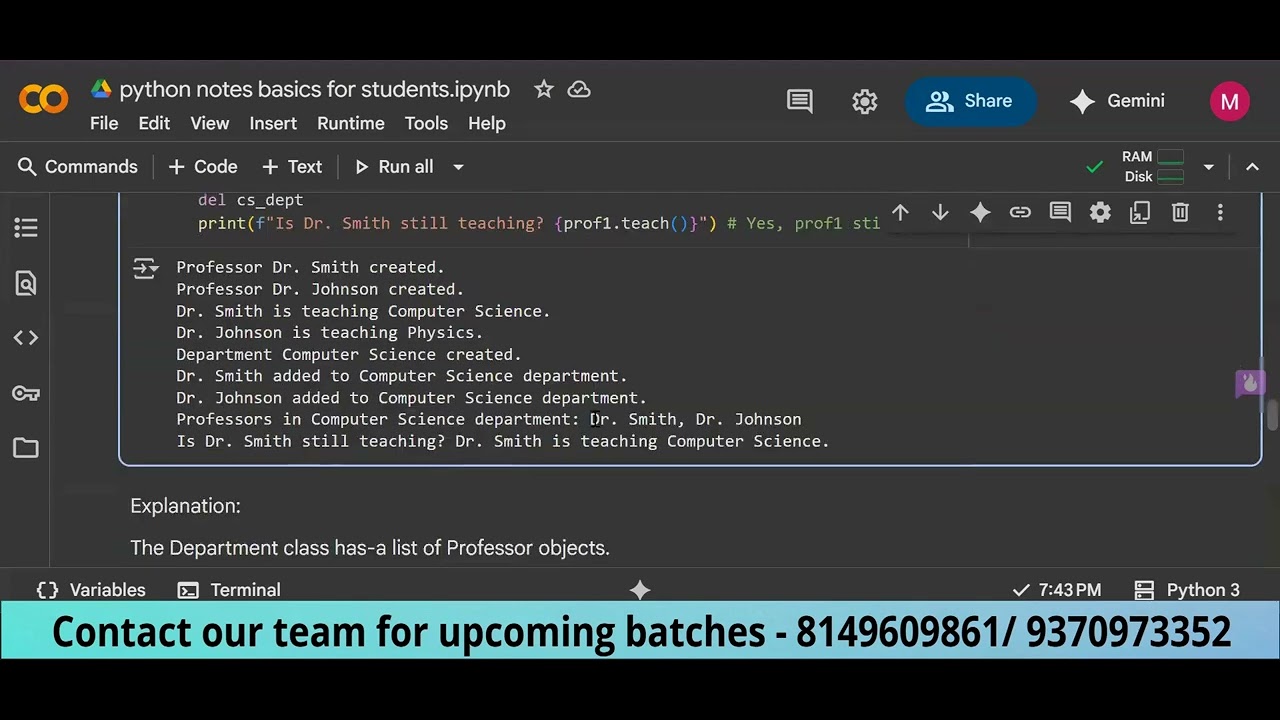Open the Insert menu
Viewport: 1280px width, 720px height.
click(x=273, y=123)
